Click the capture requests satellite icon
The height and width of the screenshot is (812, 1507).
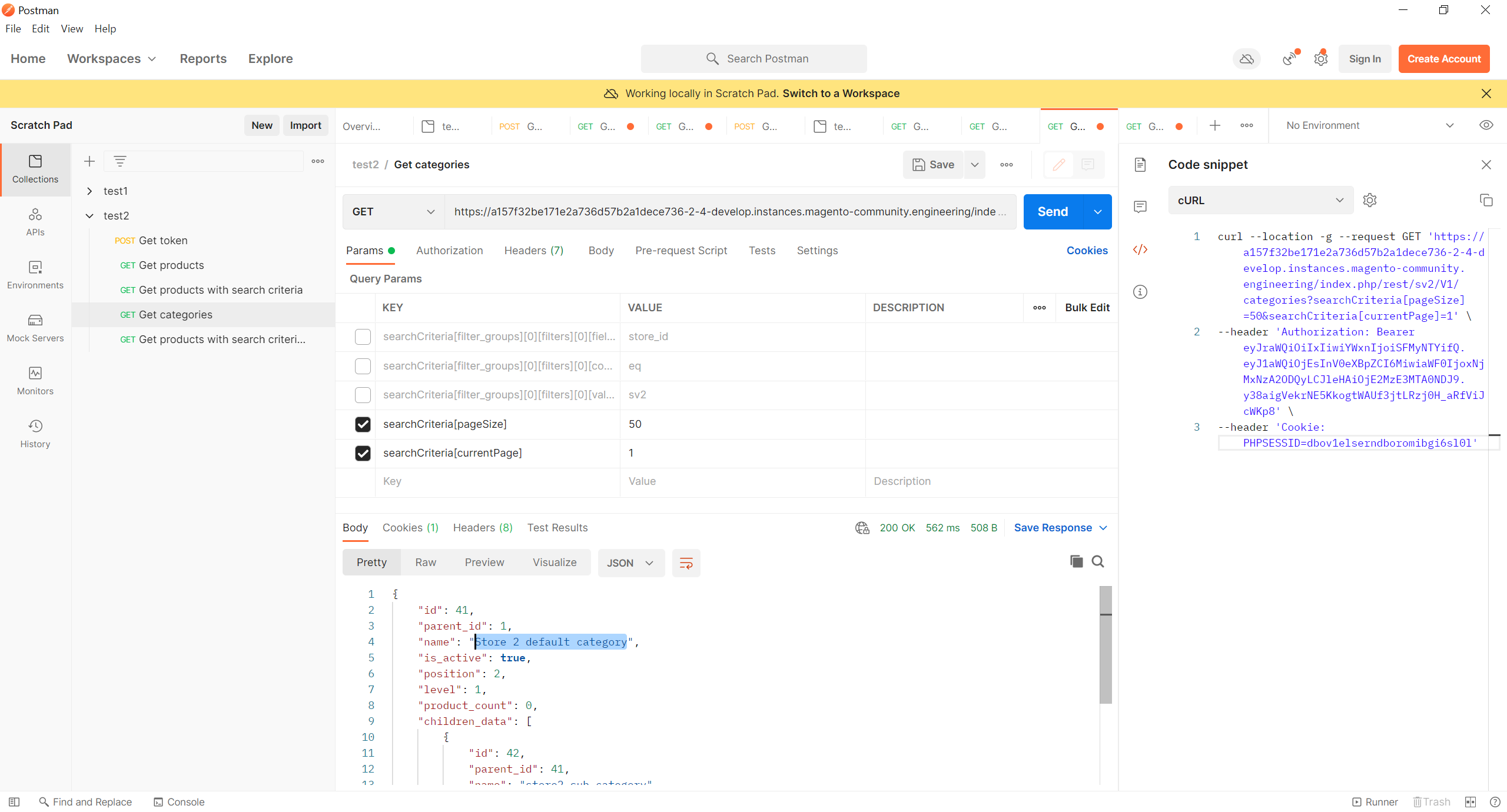click(x=1290, y=59)
